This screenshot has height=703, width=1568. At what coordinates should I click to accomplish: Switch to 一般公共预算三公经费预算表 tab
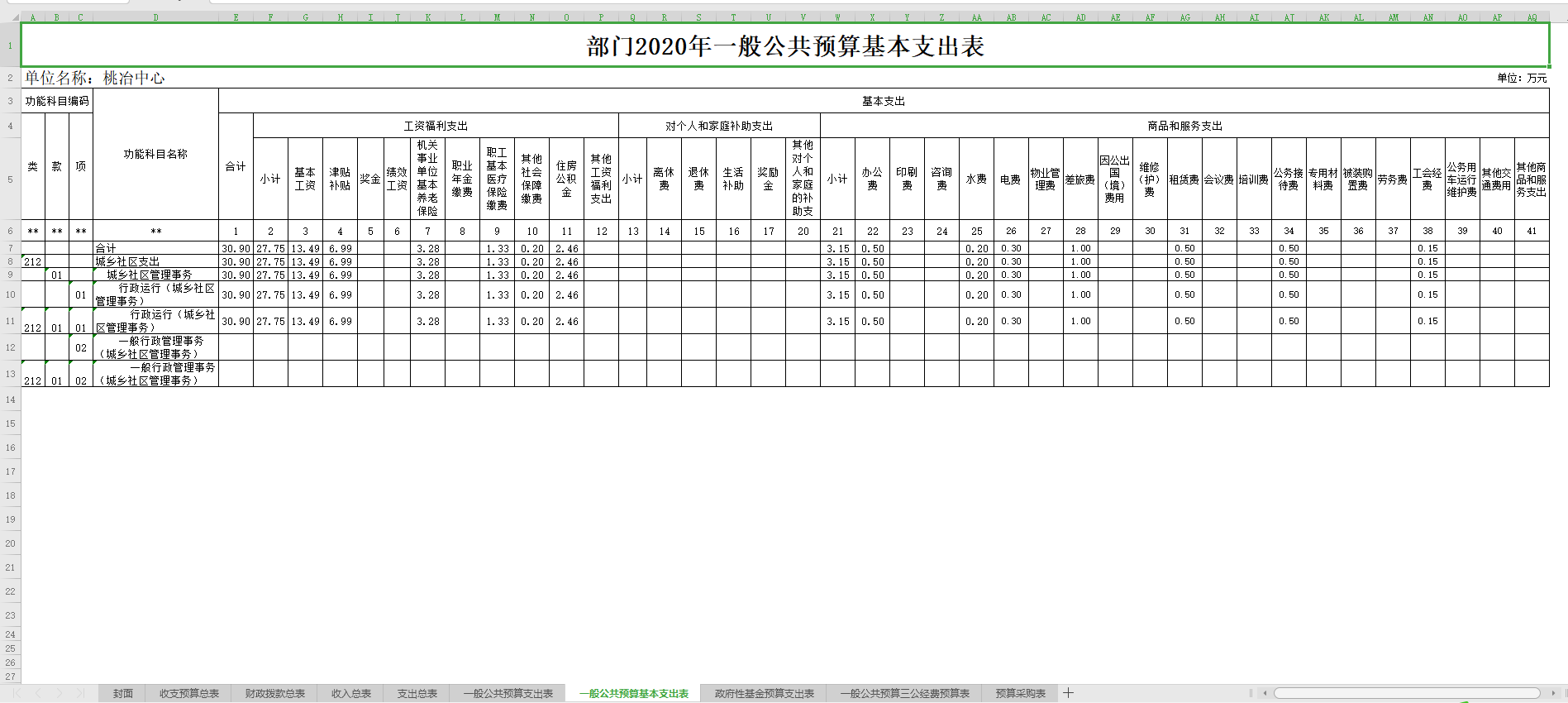[x=905, y=694]
